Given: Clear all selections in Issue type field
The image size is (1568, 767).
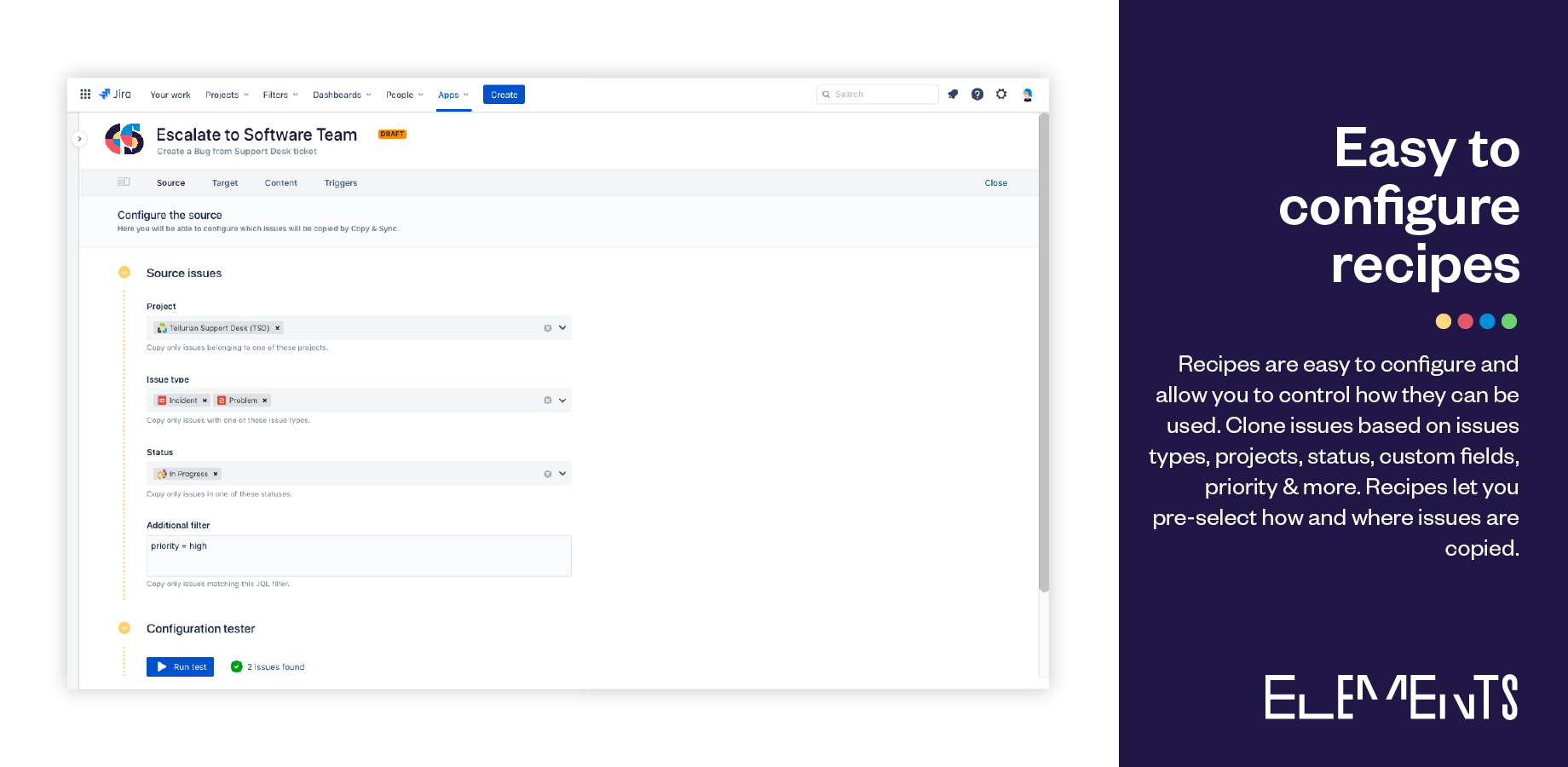Looking at the screenshot, I should pyautogui.click(x=548, y=401).
